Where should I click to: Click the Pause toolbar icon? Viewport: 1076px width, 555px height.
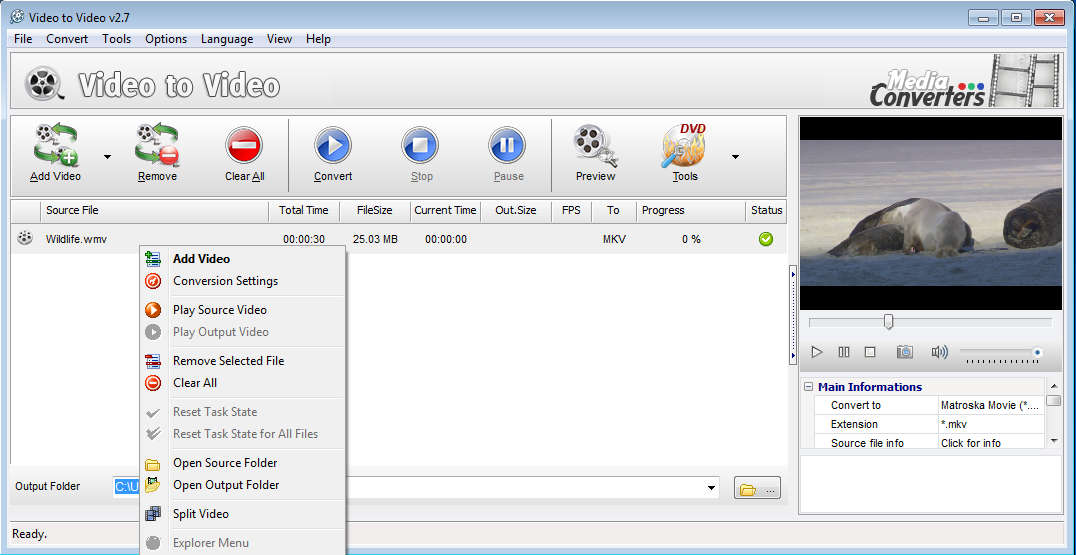click(507, 145)
